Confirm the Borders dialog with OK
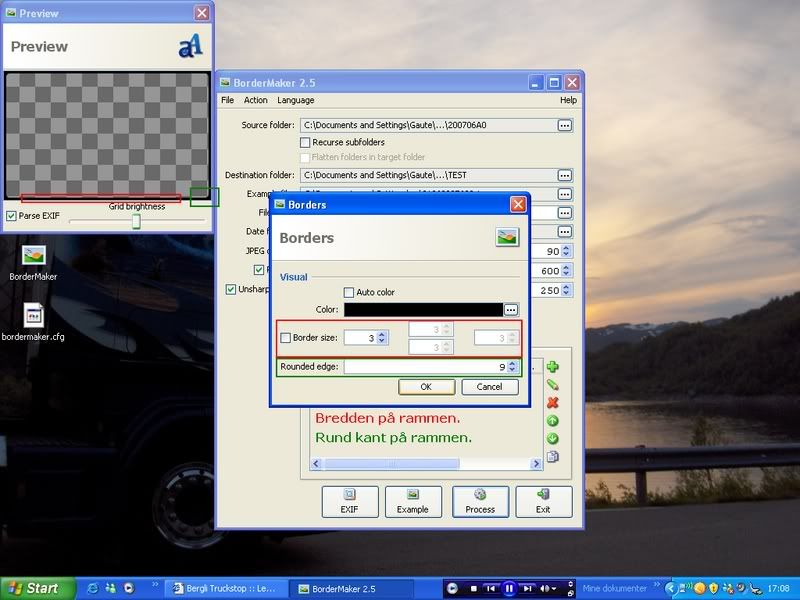The width and height of the screenshot is (800, 600). point(427,387)
